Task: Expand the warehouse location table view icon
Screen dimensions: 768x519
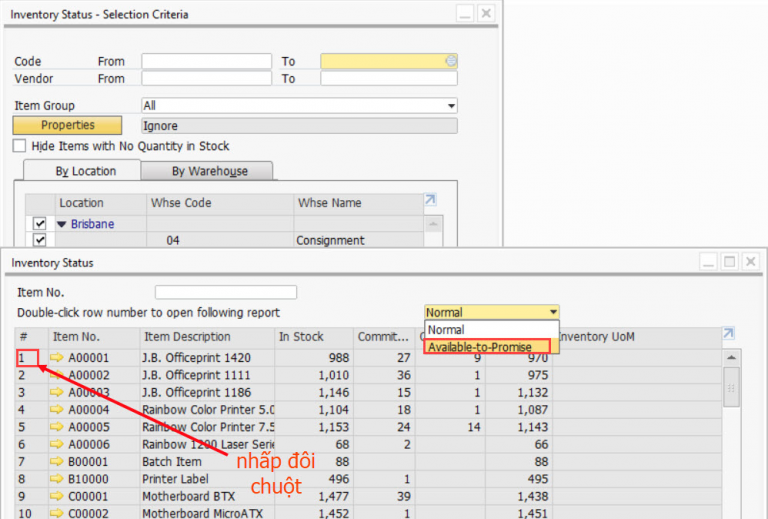Action: click(430, 200)
